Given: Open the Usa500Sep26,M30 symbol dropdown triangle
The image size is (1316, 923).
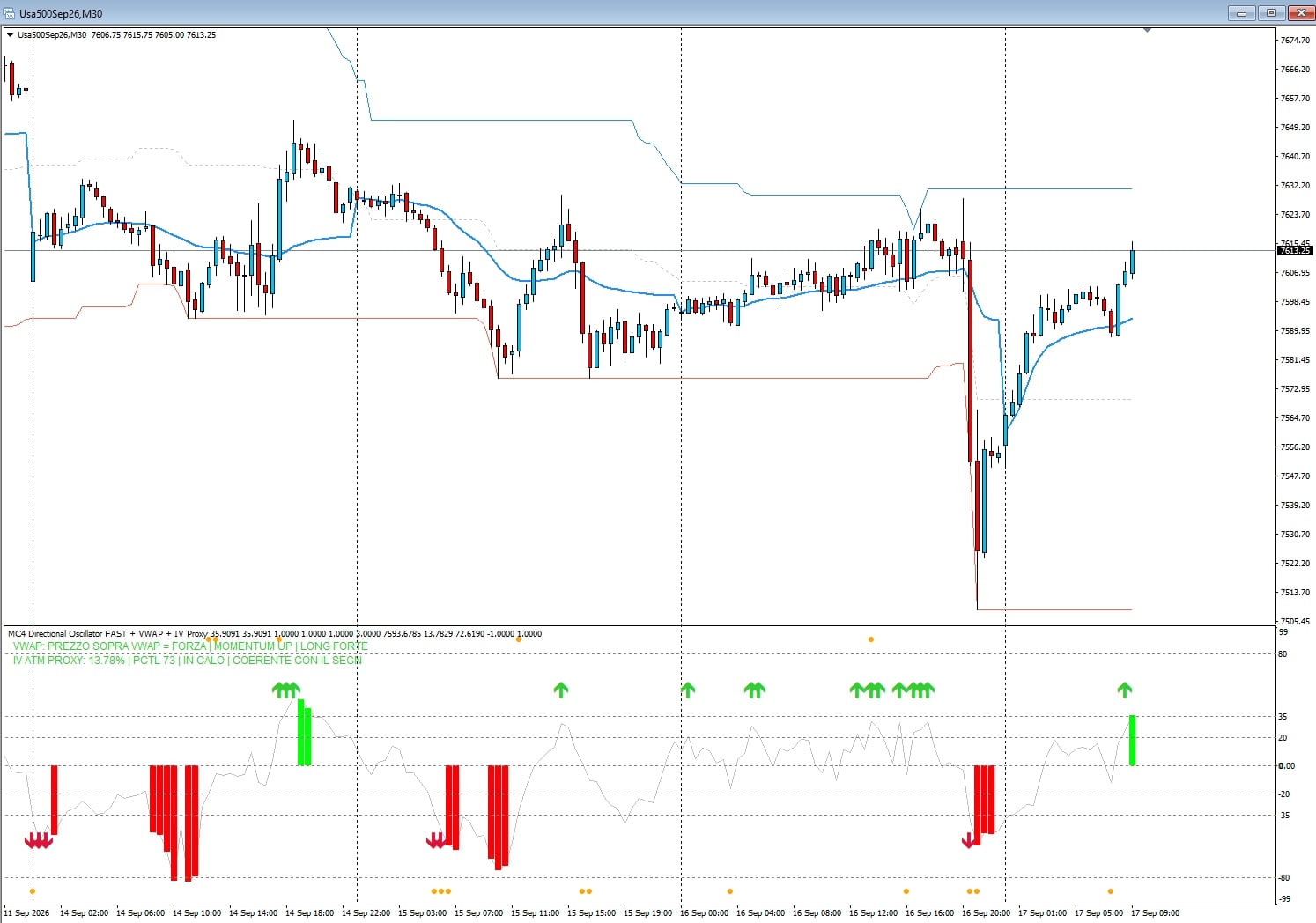Looking at the screenshot, I should coord(11,35).
